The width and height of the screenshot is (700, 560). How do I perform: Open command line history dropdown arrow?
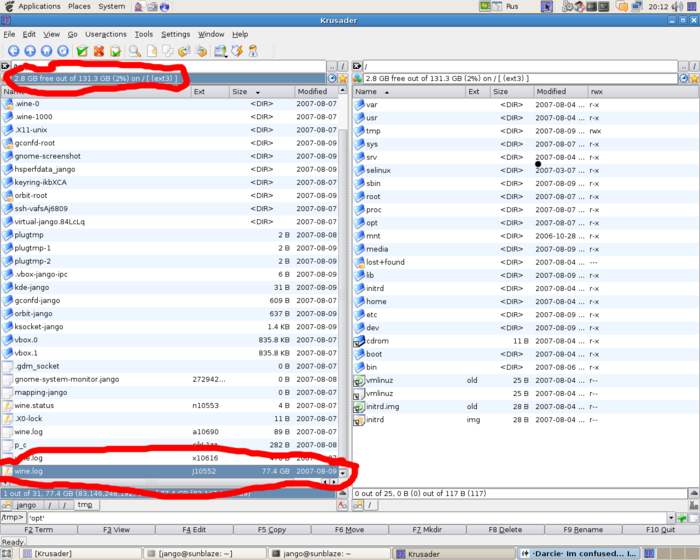[671, 518]
